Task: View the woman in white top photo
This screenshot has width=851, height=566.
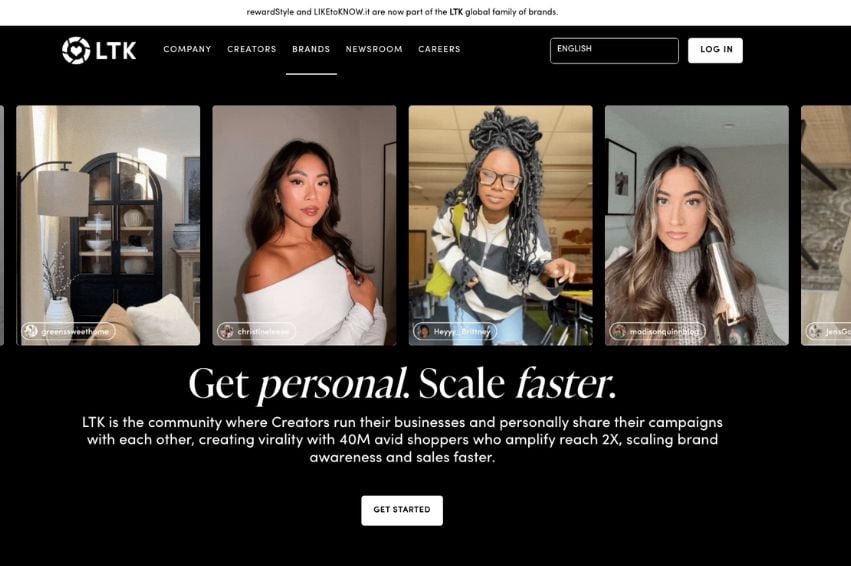Action: [304, 225]
